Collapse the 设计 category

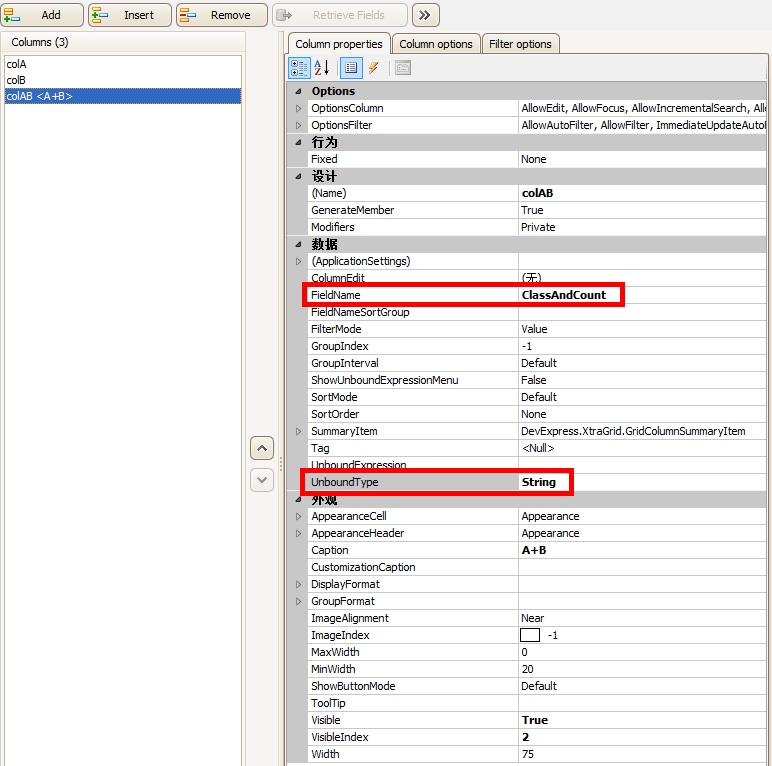298,176
